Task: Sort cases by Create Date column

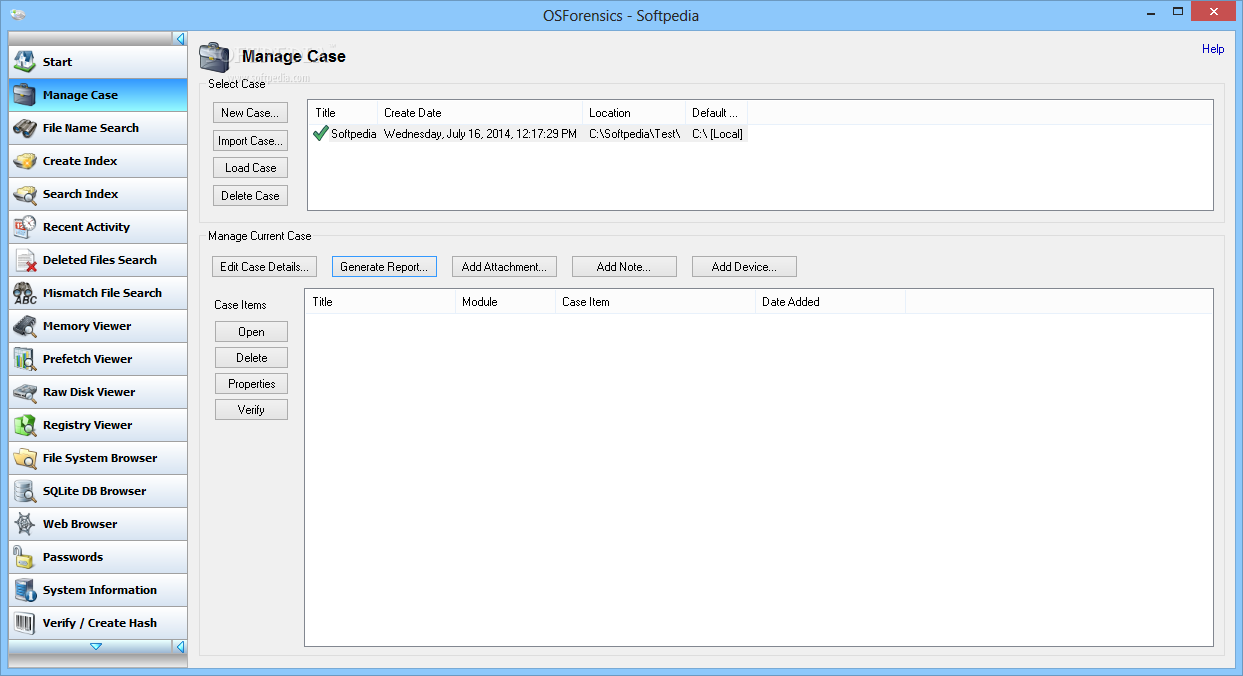Action: pos(480,113)
